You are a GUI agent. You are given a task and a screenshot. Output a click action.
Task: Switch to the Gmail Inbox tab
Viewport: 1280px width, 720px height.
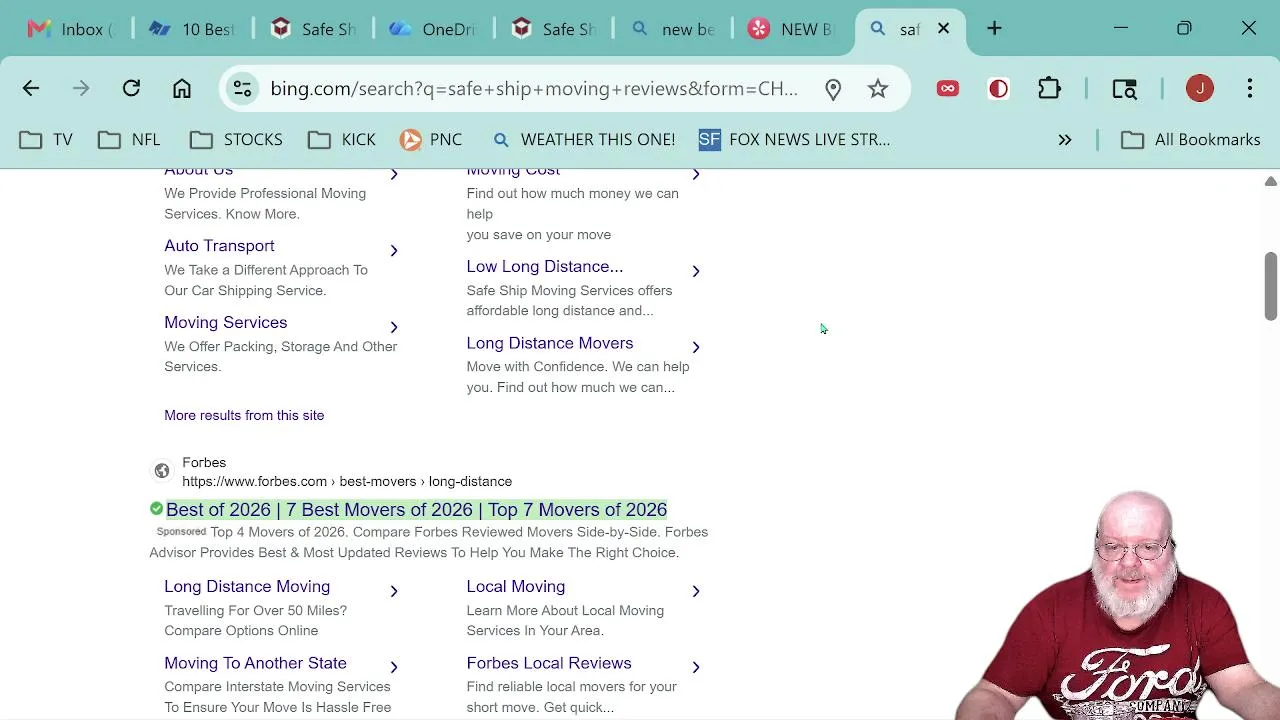click(70, 29)
